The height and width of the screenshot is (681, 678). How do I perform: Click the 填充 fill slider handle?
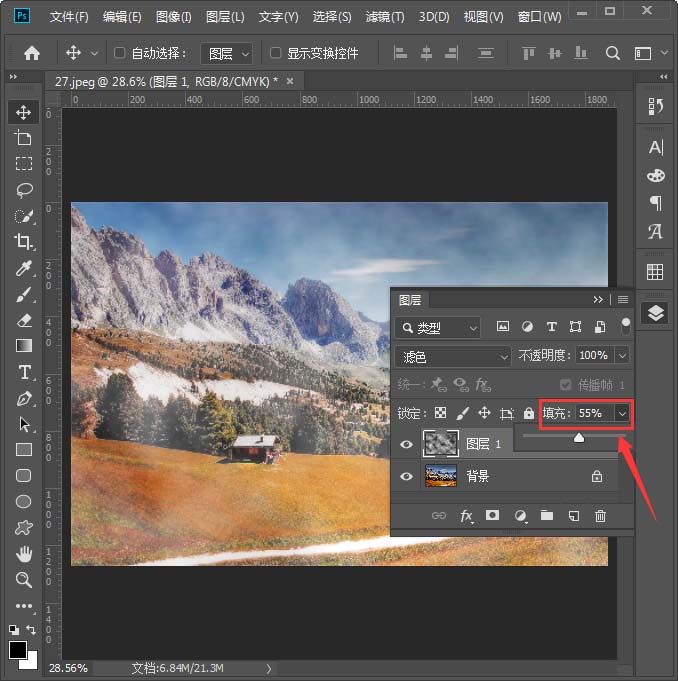pyautogui.click(x=579, y=438)
